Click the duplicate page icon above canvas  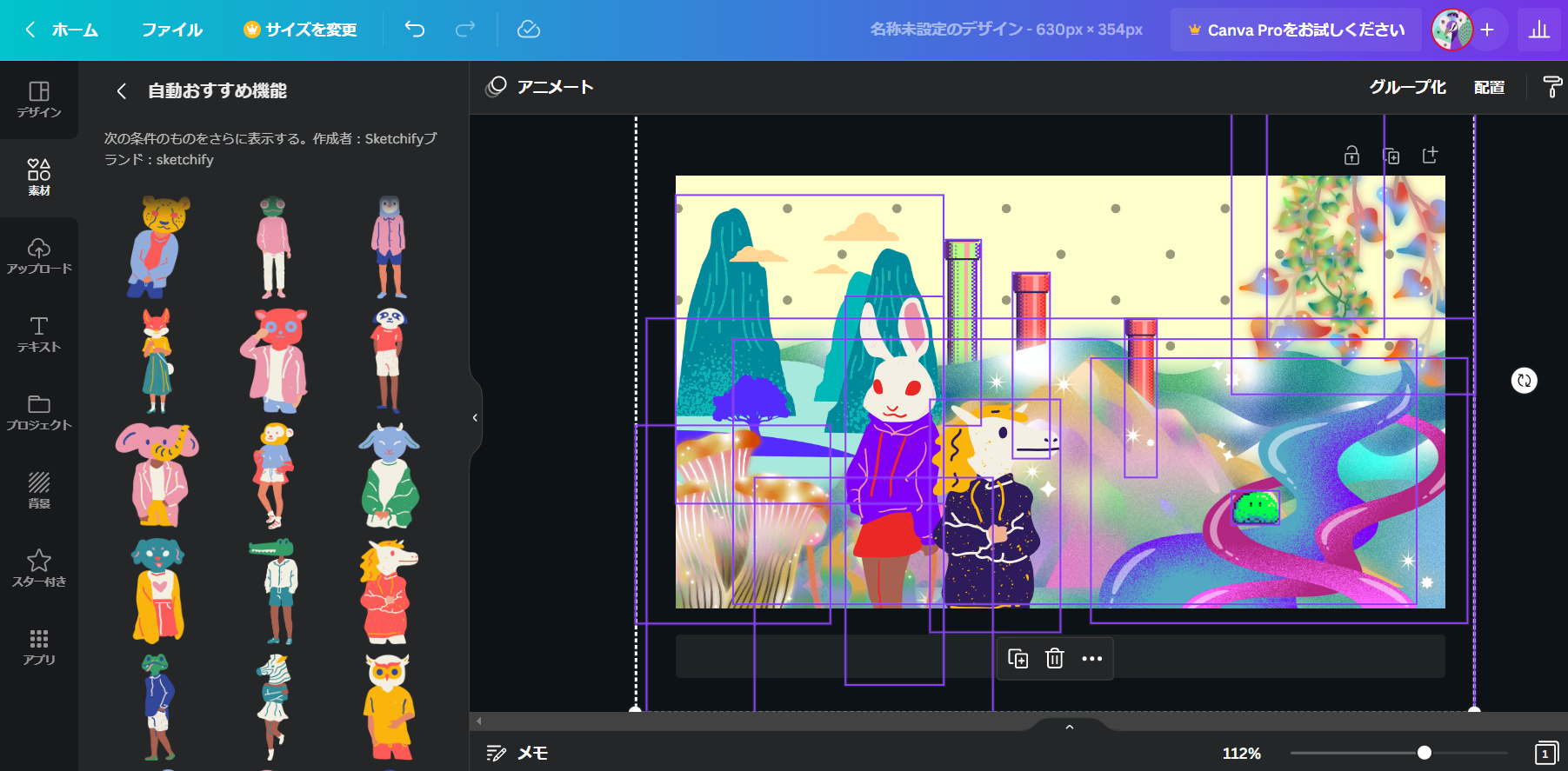1391,156
